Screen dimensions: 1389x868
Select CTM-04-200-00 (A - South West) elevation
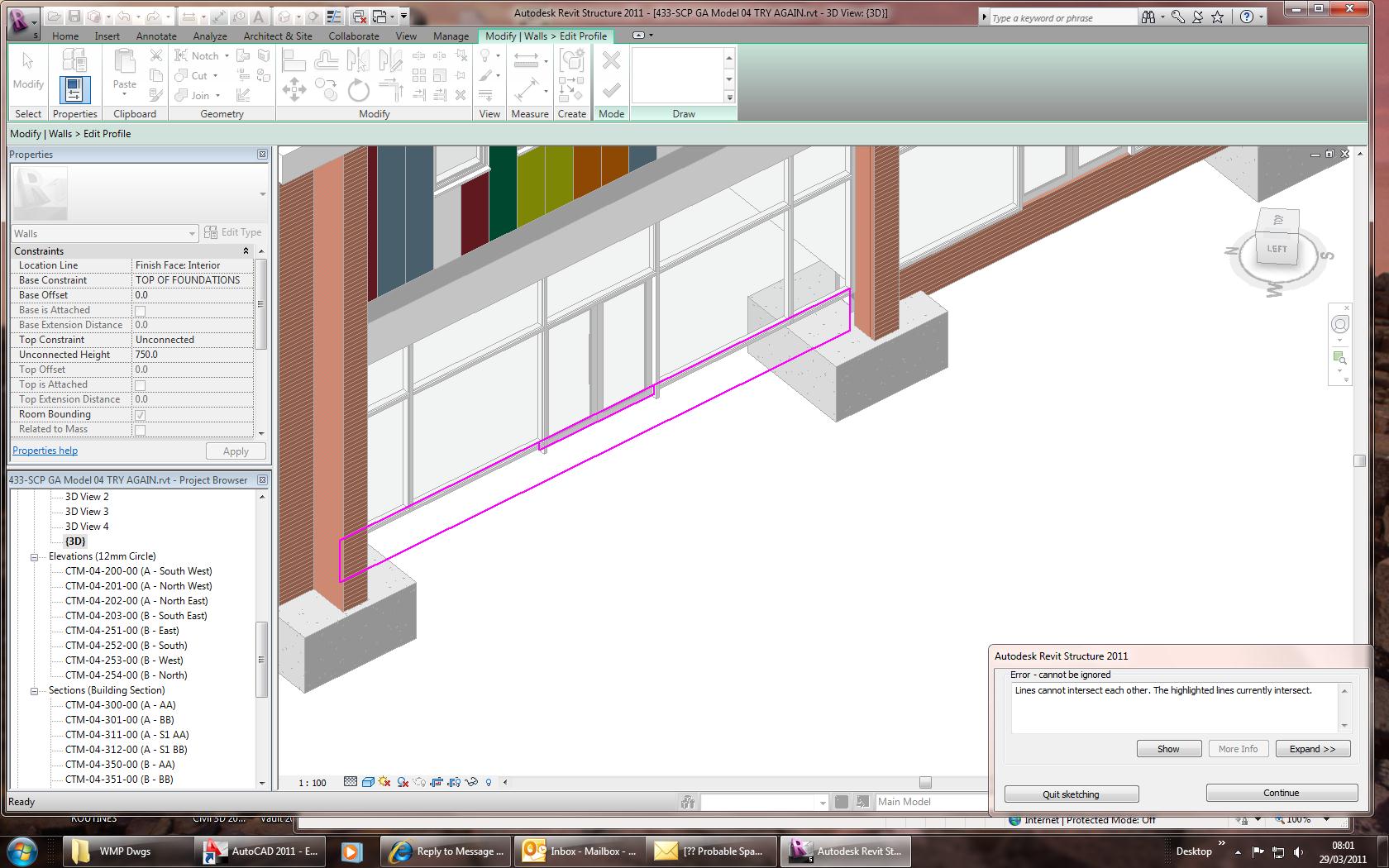[139, 571]
